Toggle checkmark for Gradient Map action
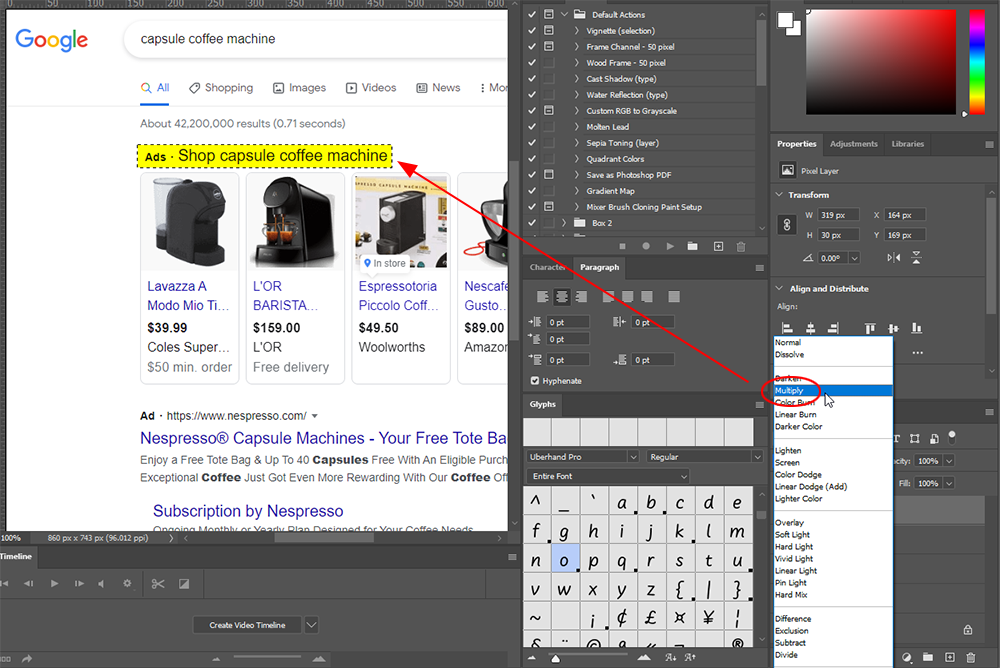 [x=532, y=191]
